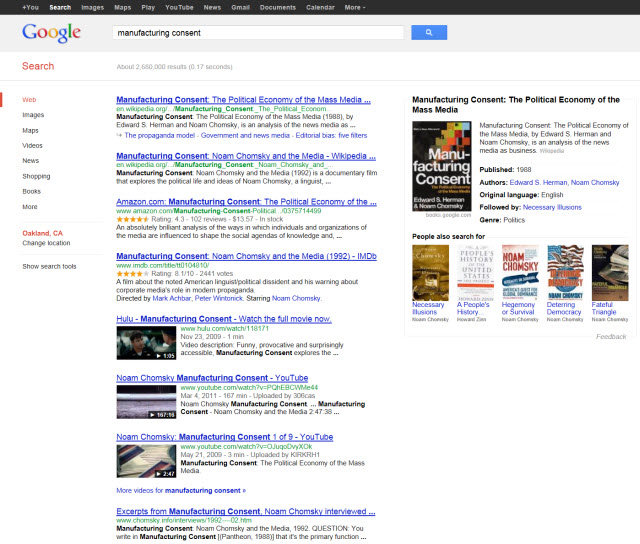Click Feedback in knowledge panel
The image size is (640, 544).
pos(611,337)
